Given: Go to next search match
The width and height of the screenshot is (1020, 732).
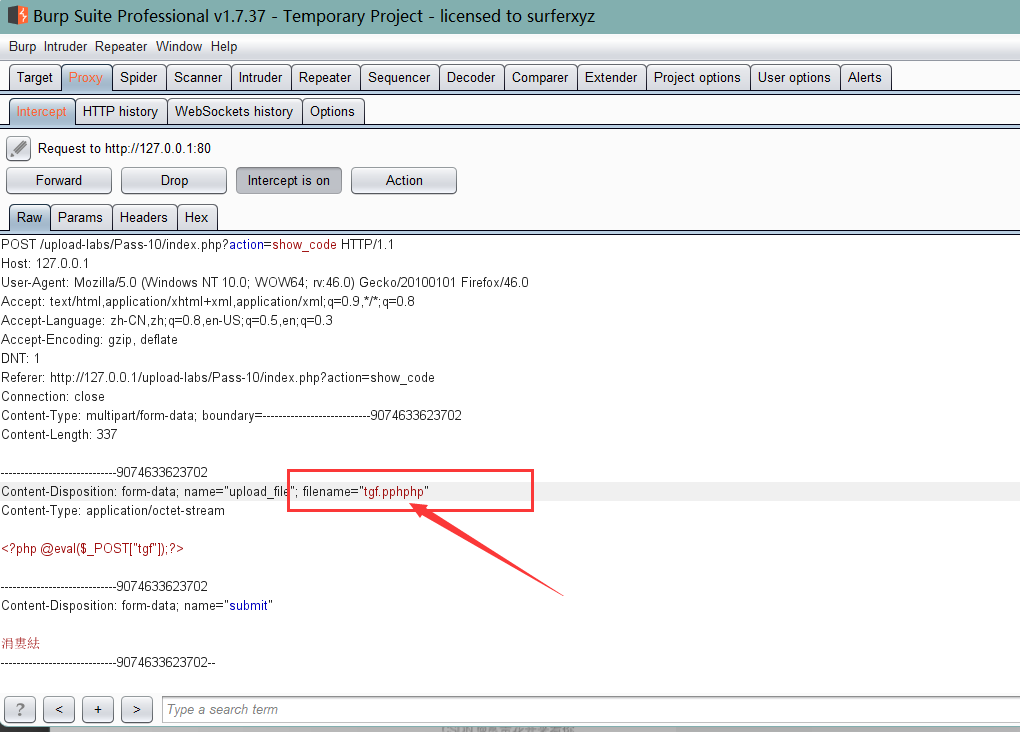Looking at the screenshot, I should point(137,709).
